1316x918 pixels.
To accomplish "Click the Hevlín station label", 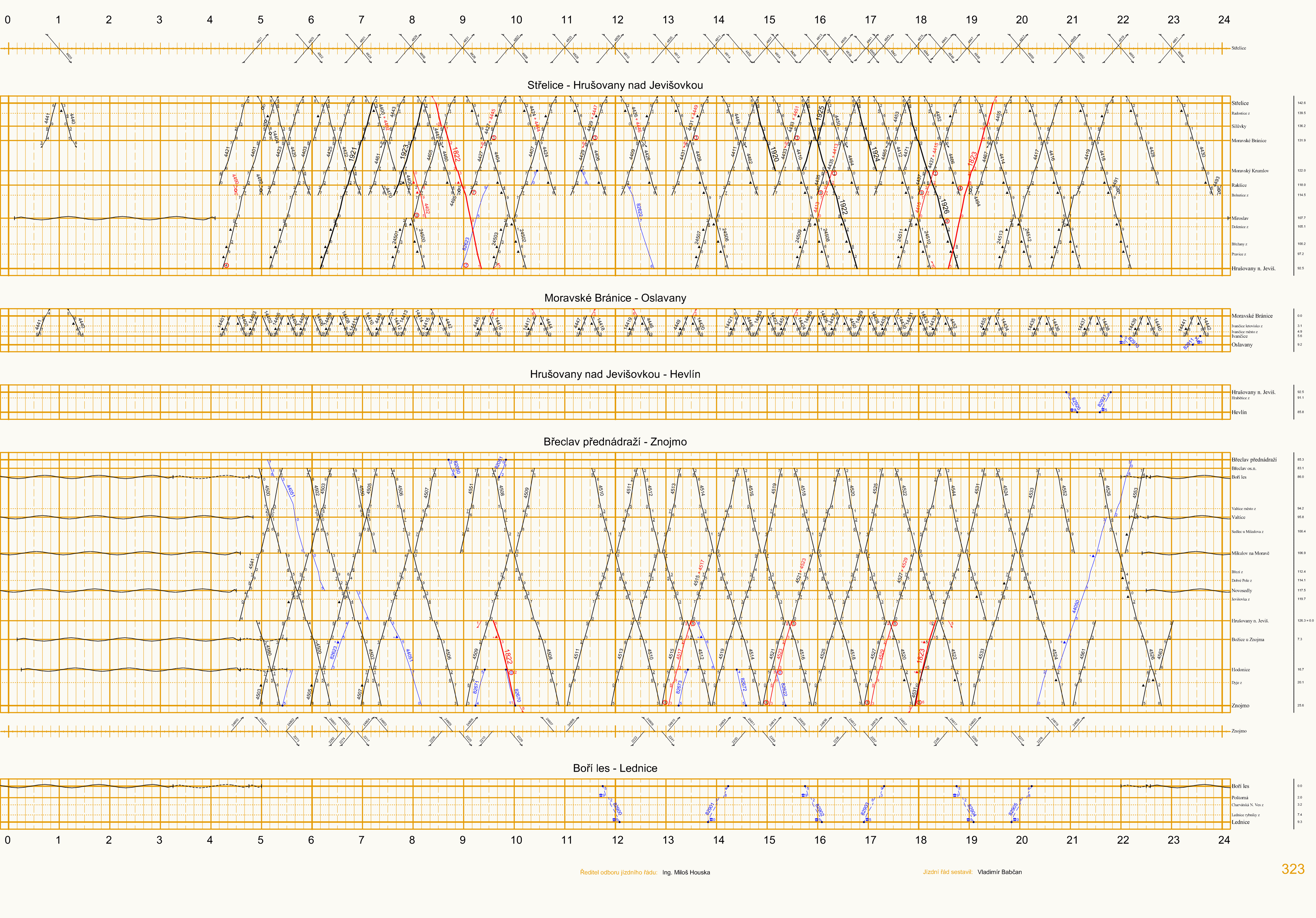I will click(x=1239, y=412).
